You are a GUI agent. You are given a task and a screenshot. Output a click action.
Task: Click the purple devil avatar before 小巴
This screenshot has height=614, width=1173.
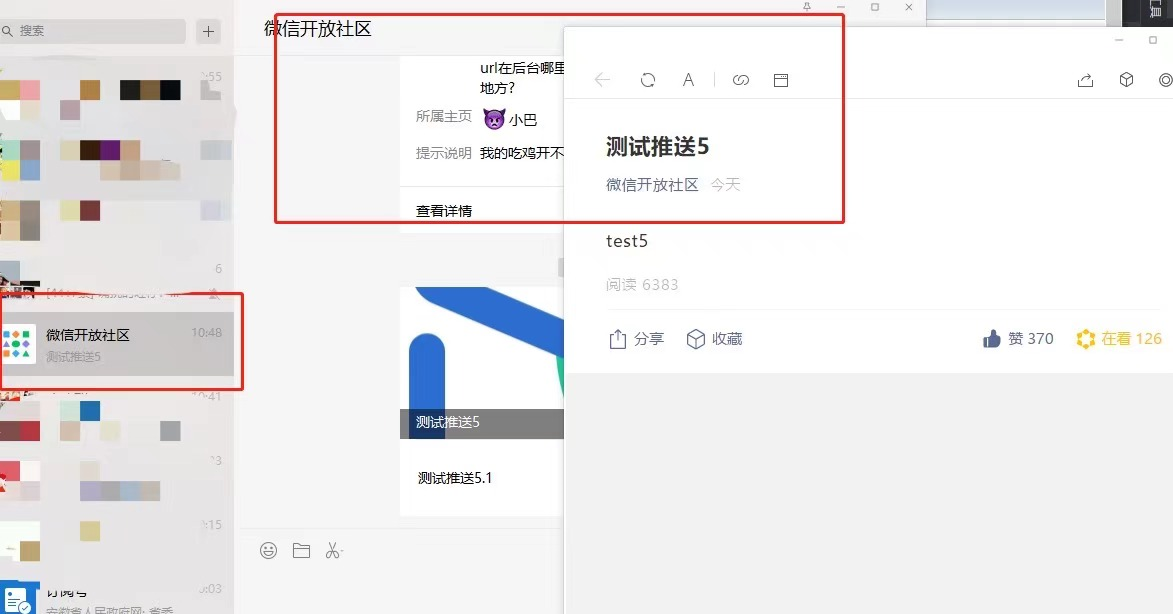(x=494, y=119)
